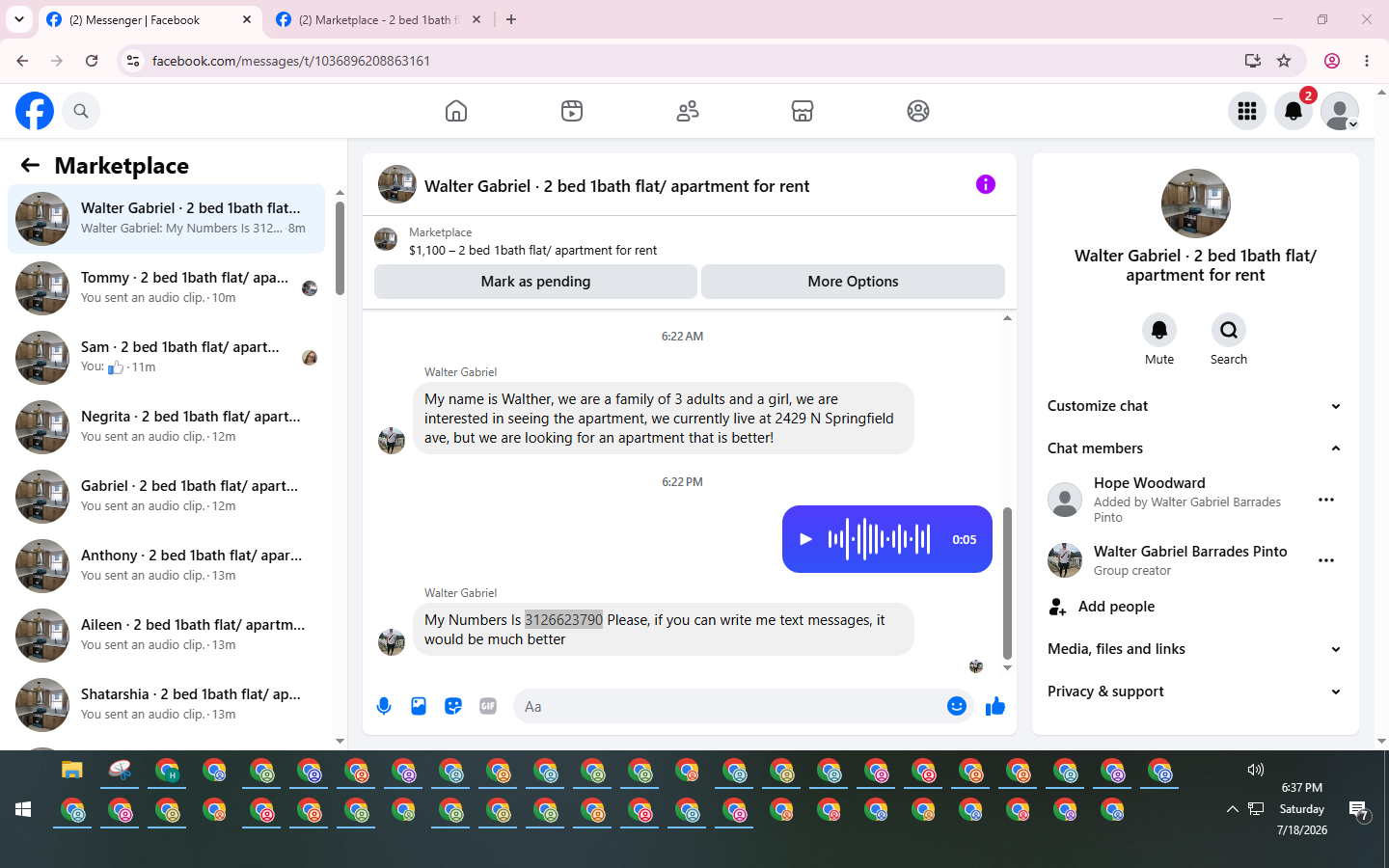Click the phone number 3126623790
The image size is (1389, 868).
563,620
